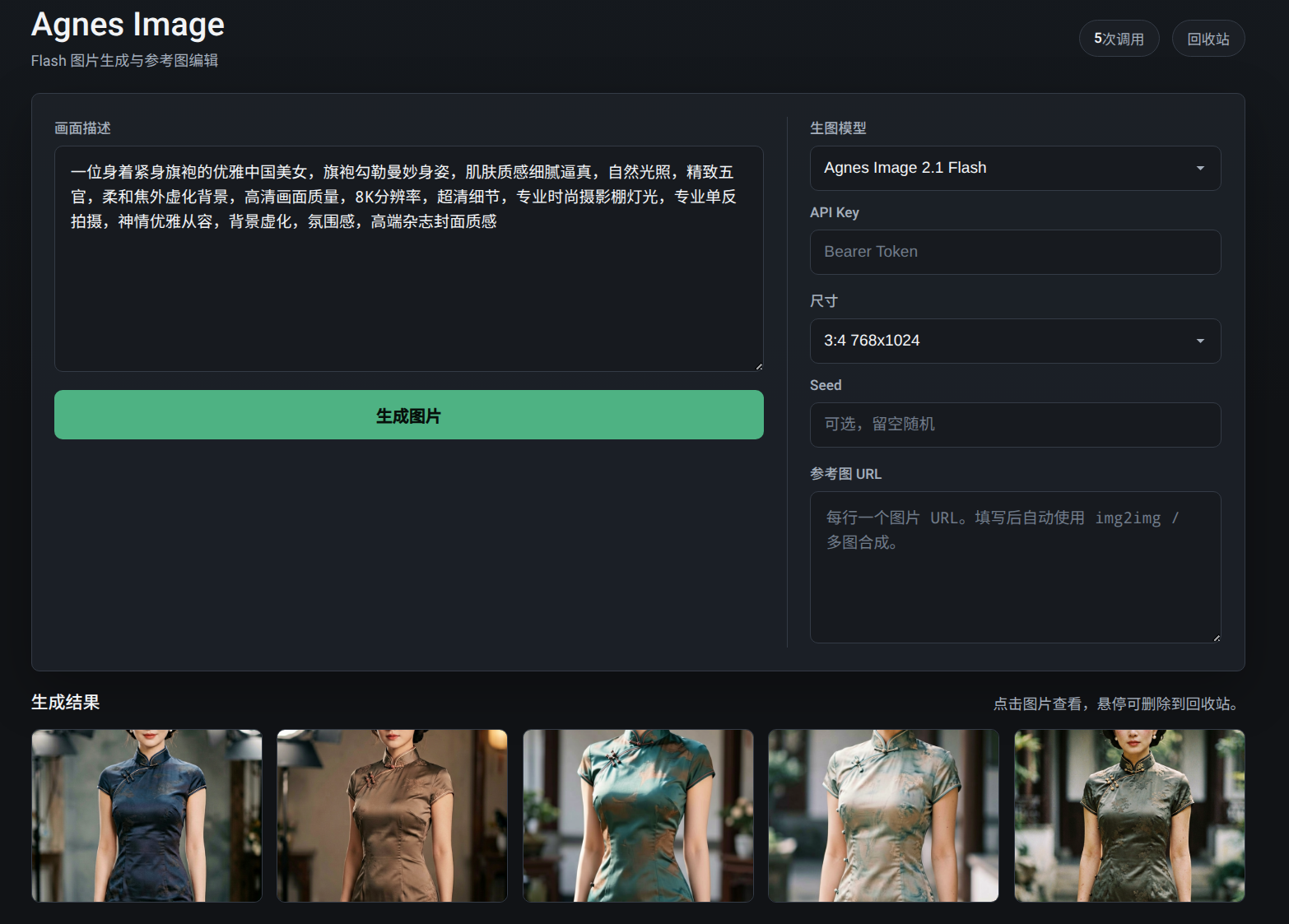Click the 生成结果 heading

coord(66,702)
